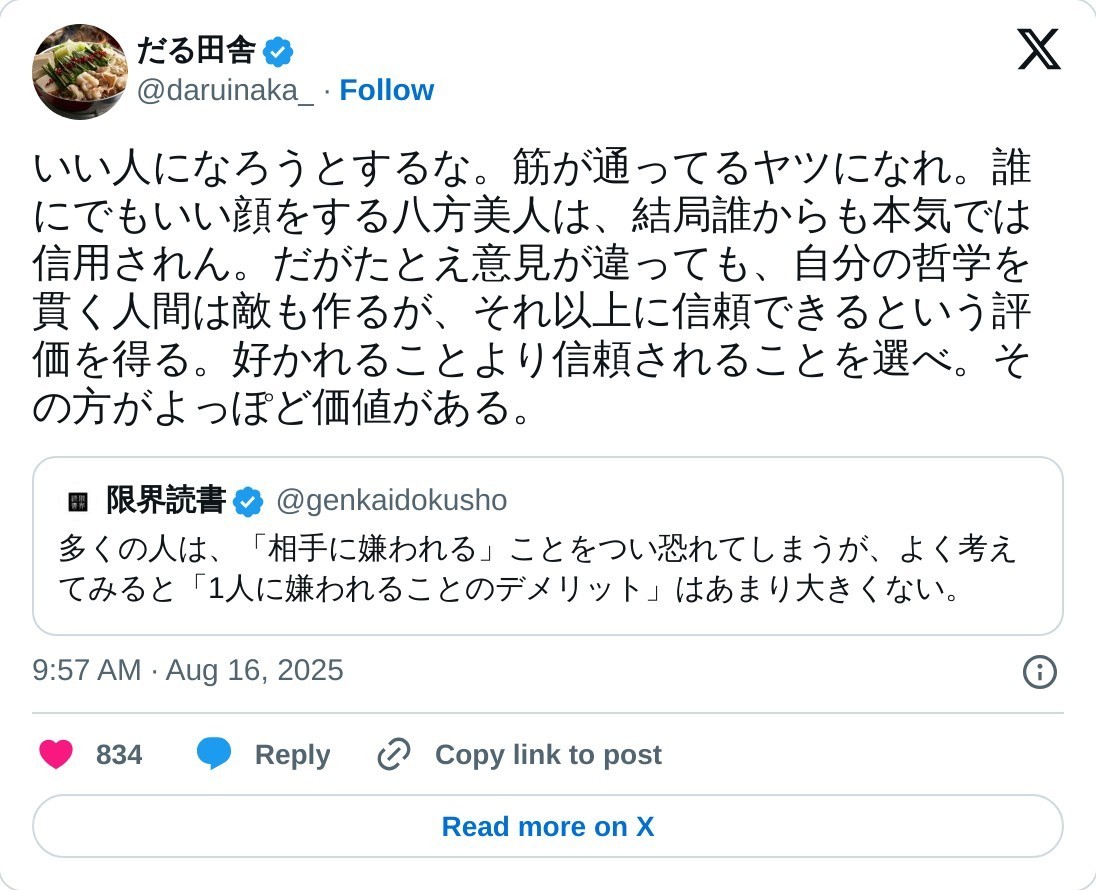Viewport: 1096px width, 890px height.
Task: Open the info icon beside the timestamp
Action: tap(1039, 672)
